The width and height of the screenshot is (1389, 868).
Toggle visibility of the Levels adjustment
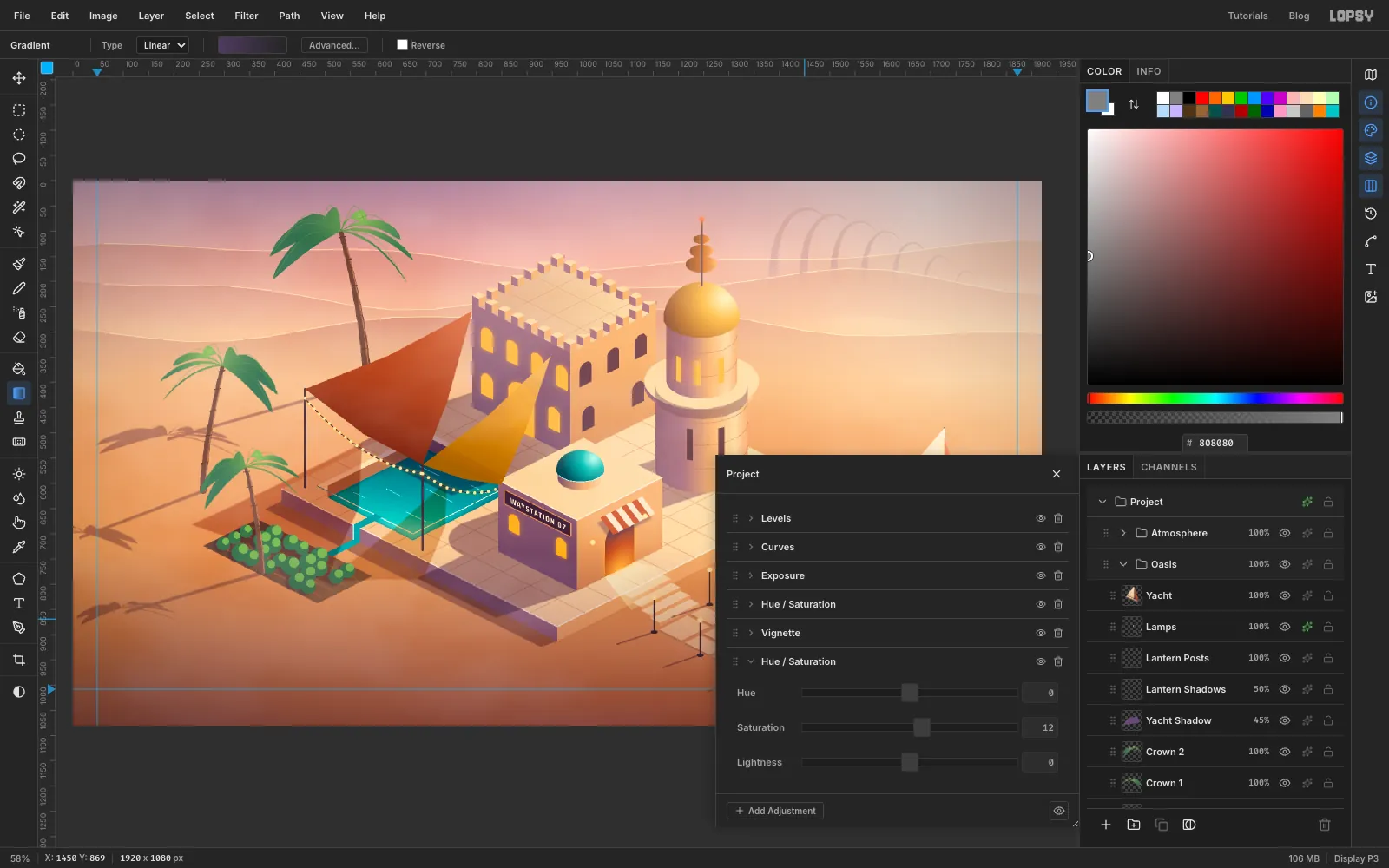click(x=1040, y=518)
